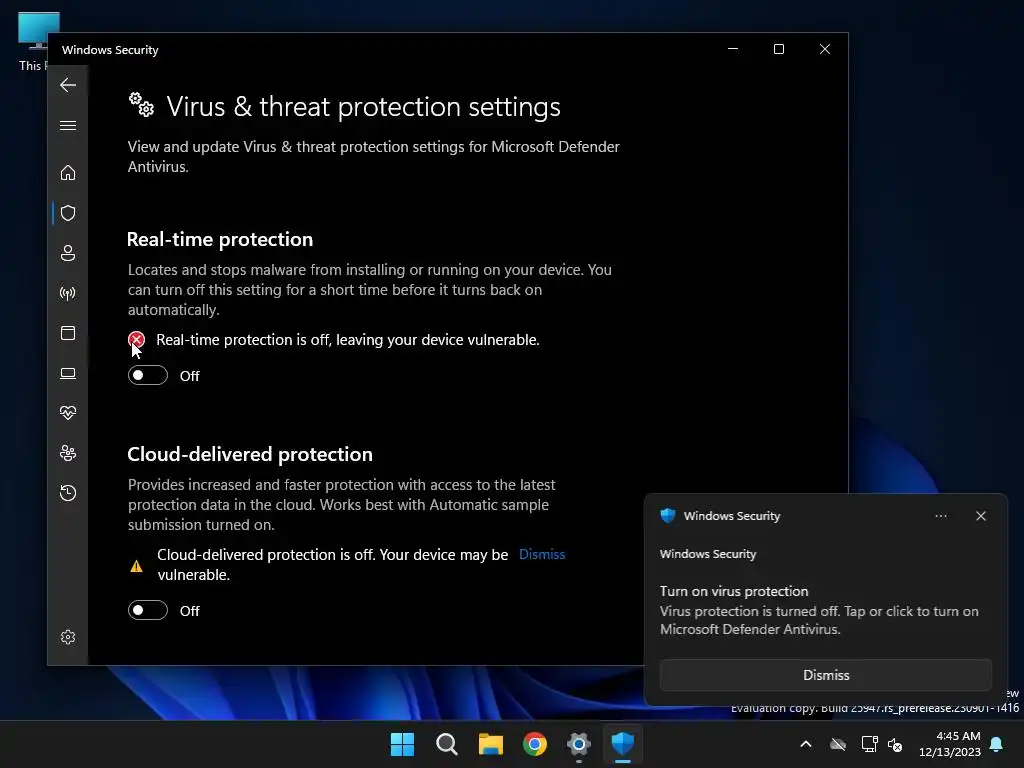Click the yellow cloud protection warning icon
This screenshot has height=768, width=1024.
[136, 566]
